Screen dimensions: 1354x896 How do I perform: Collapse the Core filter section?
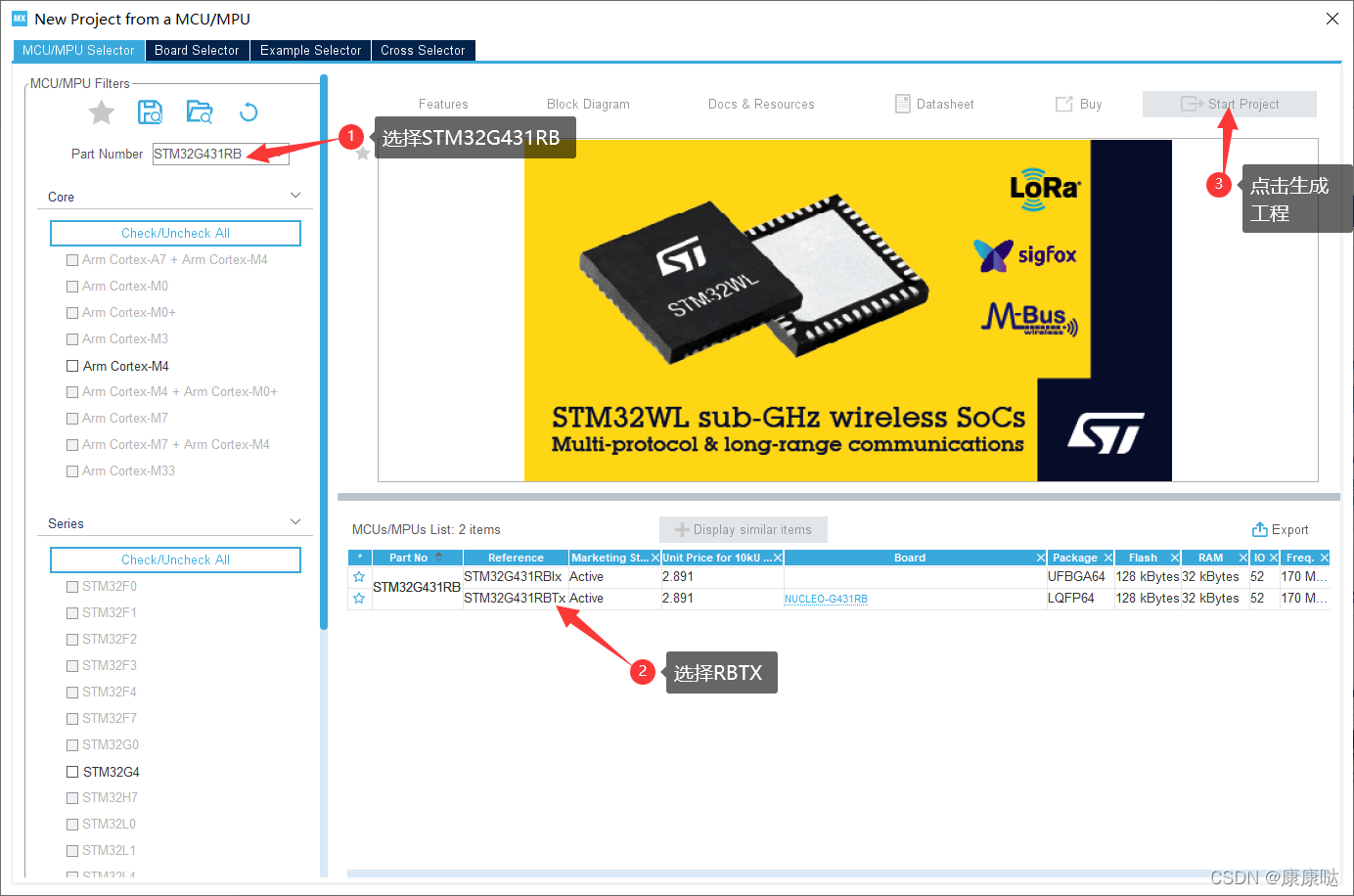coord(295,196)
